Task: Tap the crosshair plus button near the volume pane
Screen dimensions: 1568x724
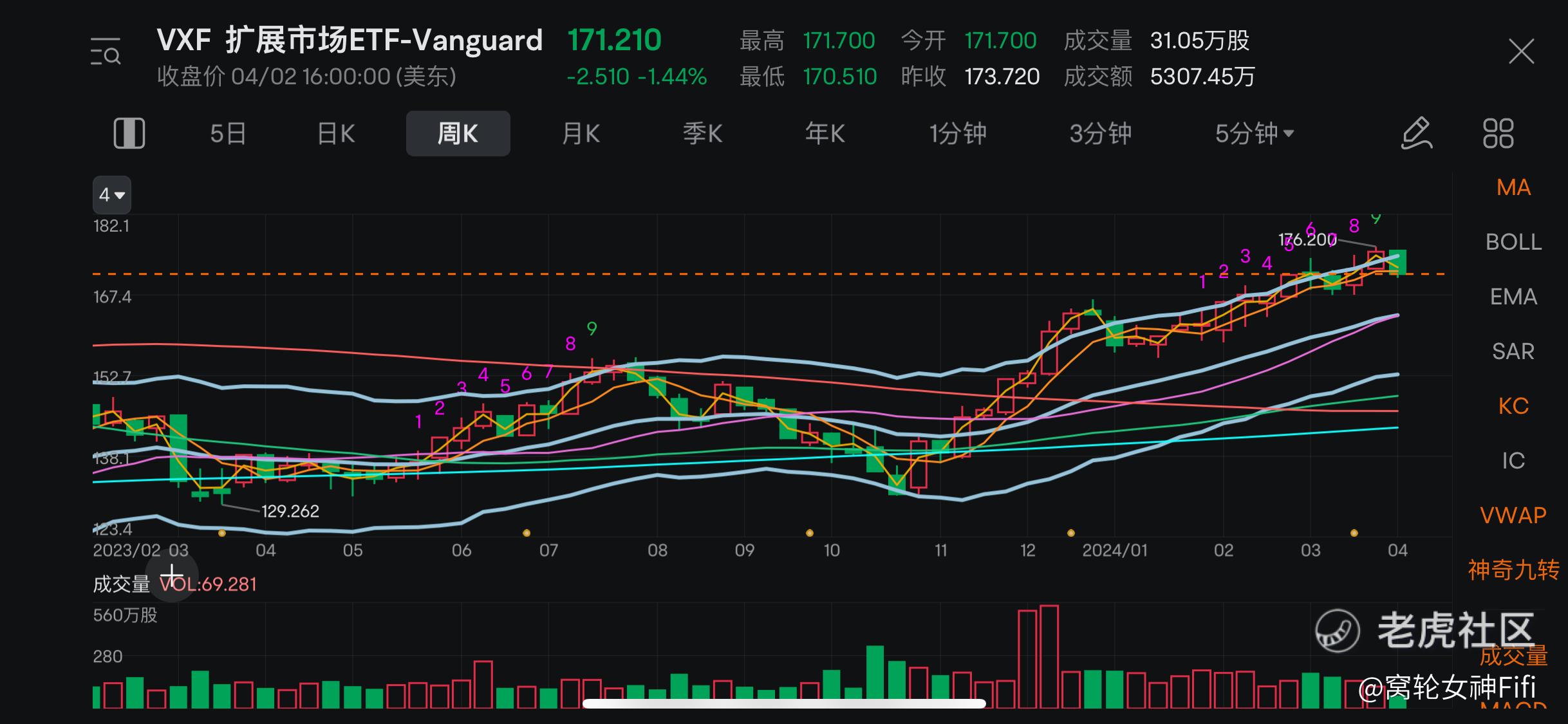Action: tap(172, 575)
